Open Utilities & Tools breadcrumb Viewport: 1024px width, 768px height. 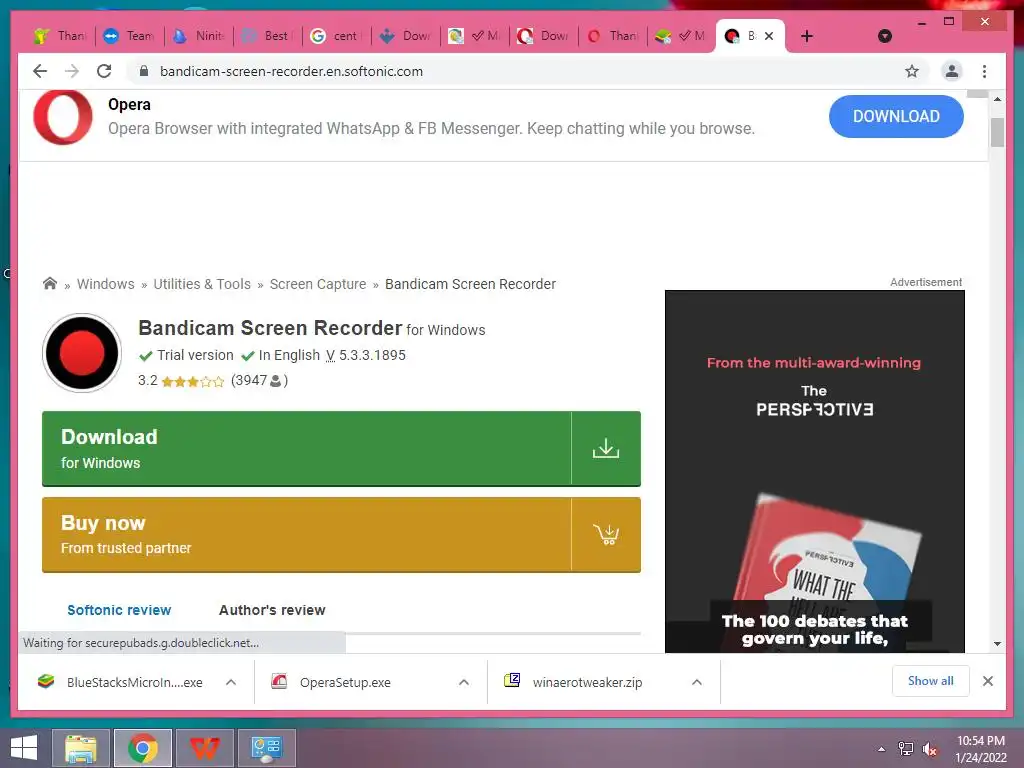(x=202, y=284)
